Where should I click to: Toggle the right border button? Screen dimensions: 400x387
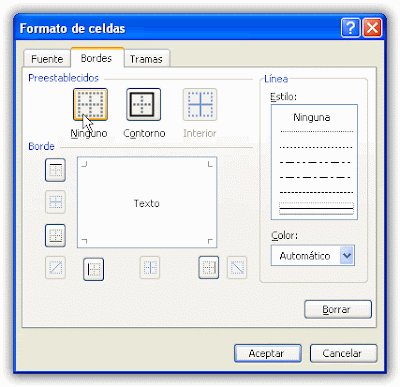pyautogui.click(x=209, y=267)
